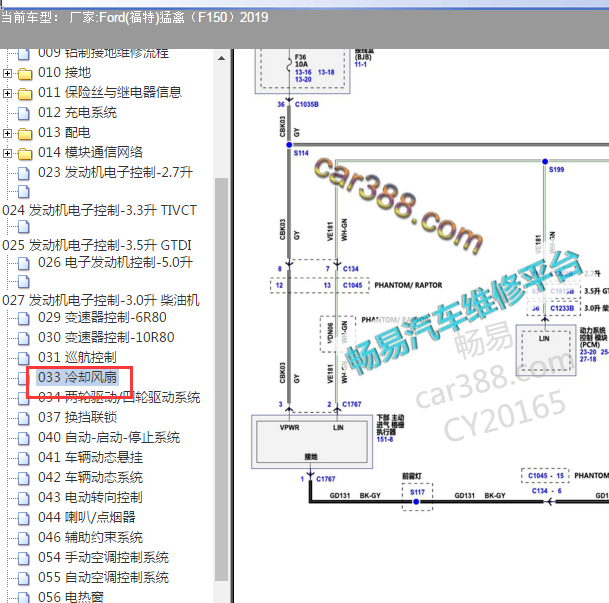609x603 pixels.
Task: Click the 011 保险丝与继电器信息 folder icon
Action: [25, 94]
